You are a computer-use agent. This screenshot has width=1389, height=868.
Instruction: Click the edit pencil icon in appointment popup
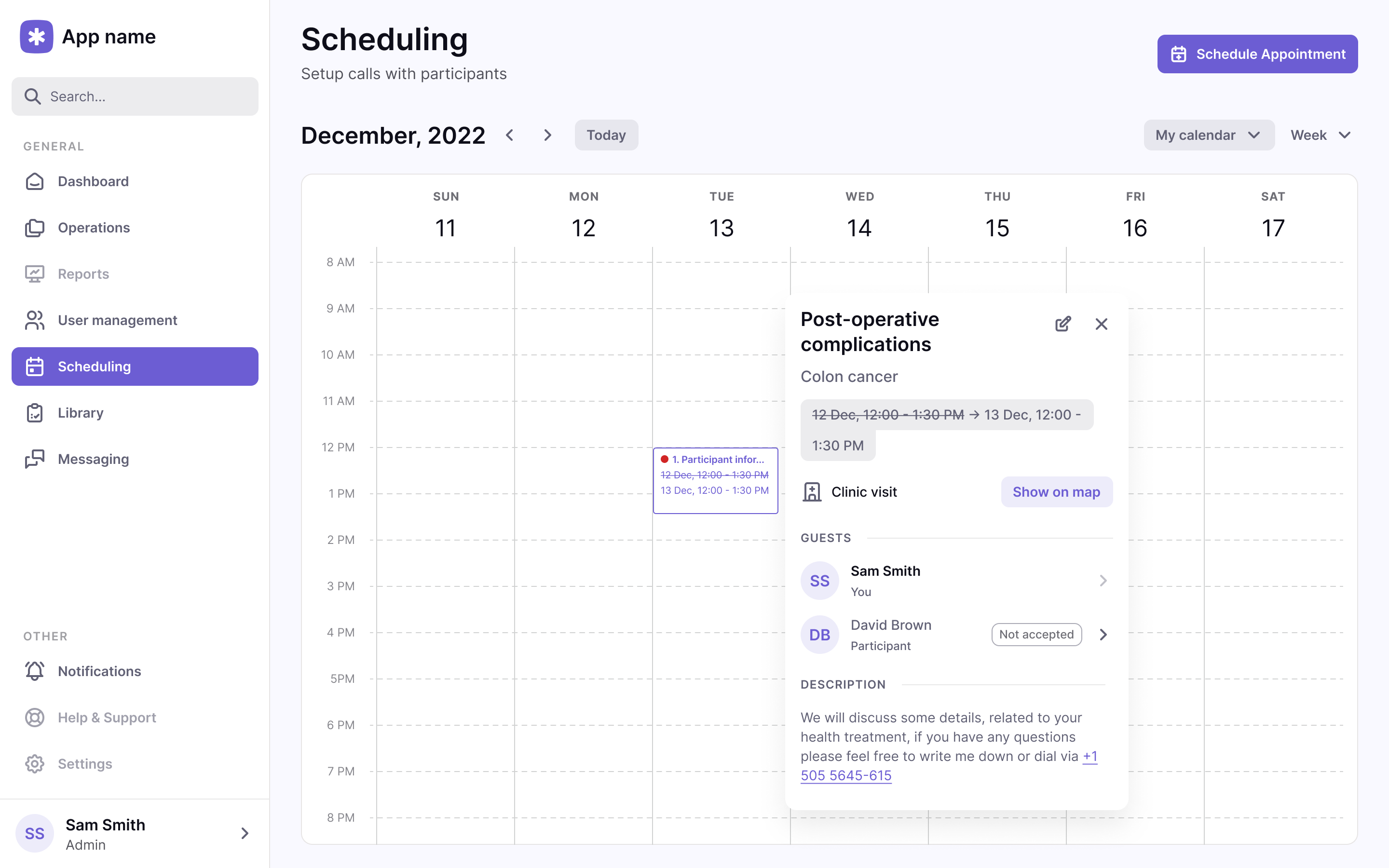click(1062, 324)
